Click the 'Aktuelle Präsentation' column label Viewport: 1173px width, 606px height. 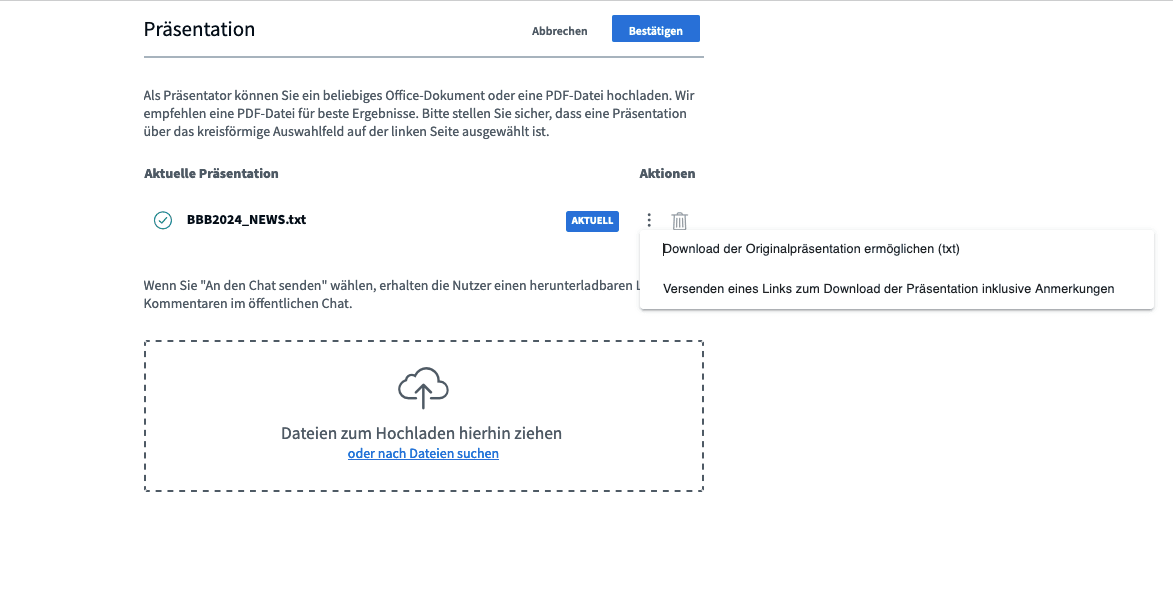(x=211, y=173)
